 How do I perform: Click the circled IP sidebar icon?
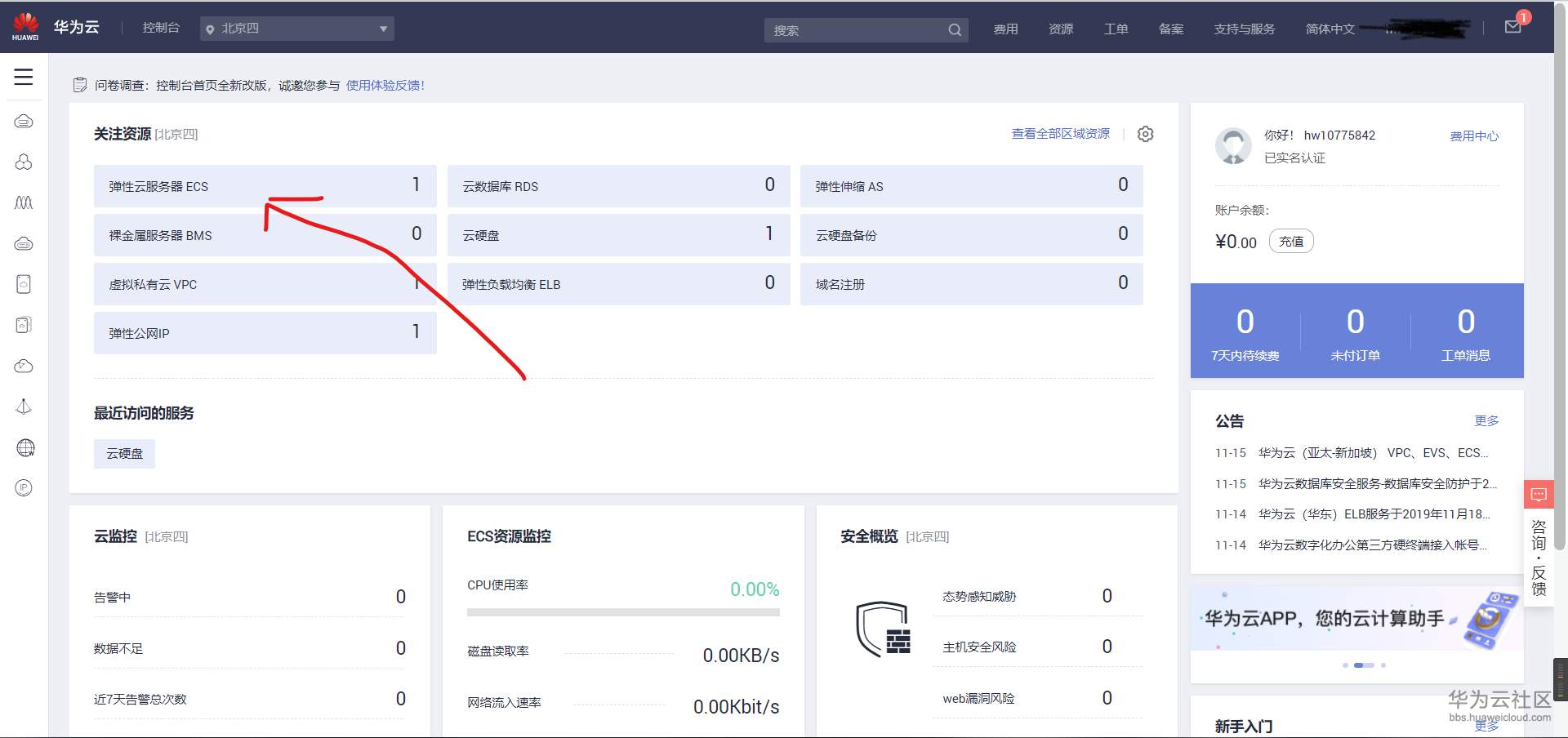(24, 488)
